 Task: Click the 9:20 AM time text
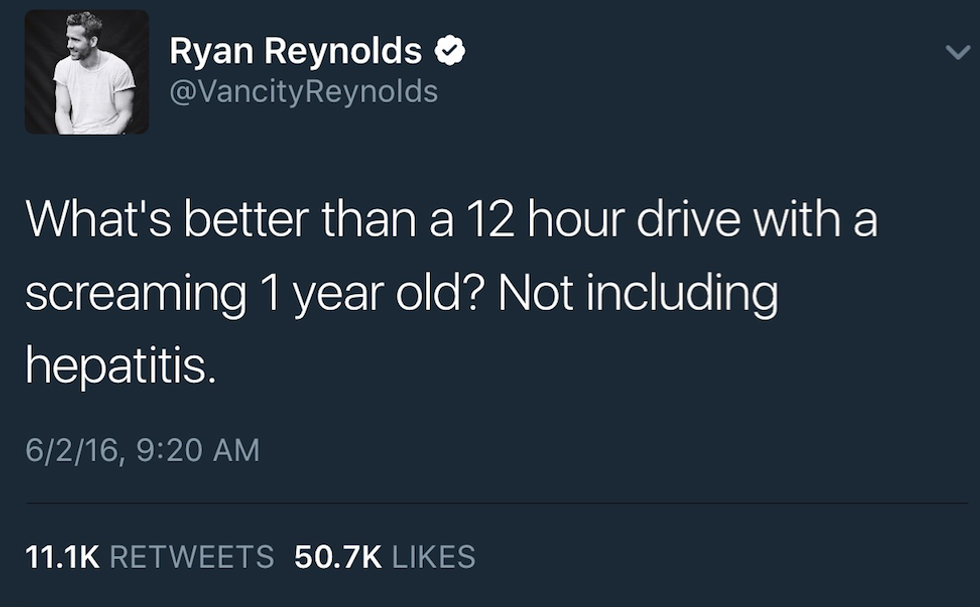[194, 450]
